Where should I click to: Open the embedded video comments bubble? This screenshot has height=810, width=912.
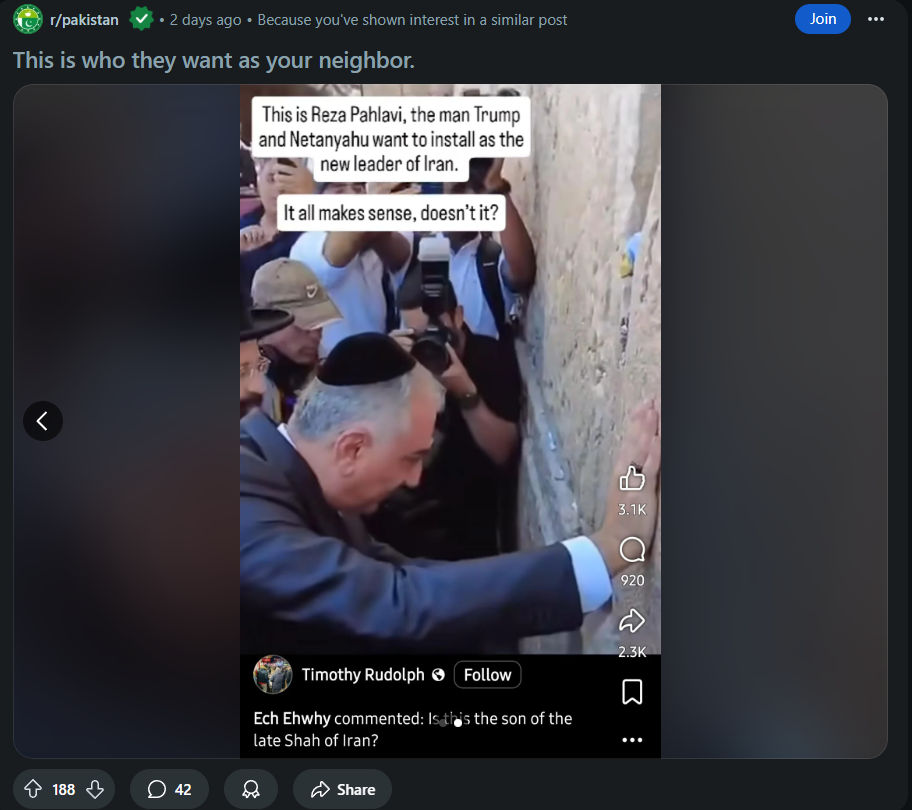pyautogui.click(x=632, y=549)
